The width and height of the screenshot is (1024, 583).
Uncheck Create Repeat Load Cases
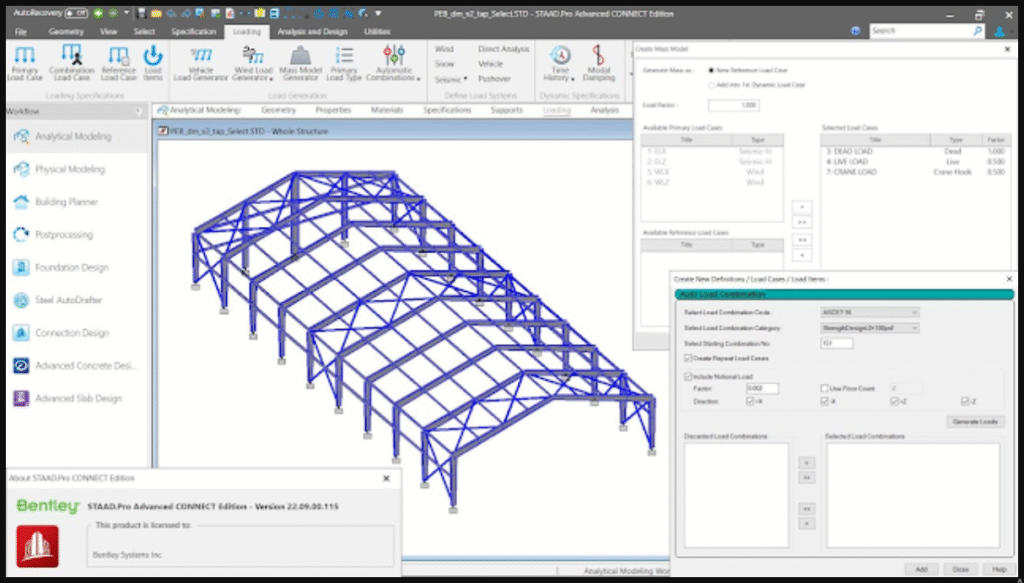[x=688, y=358]
